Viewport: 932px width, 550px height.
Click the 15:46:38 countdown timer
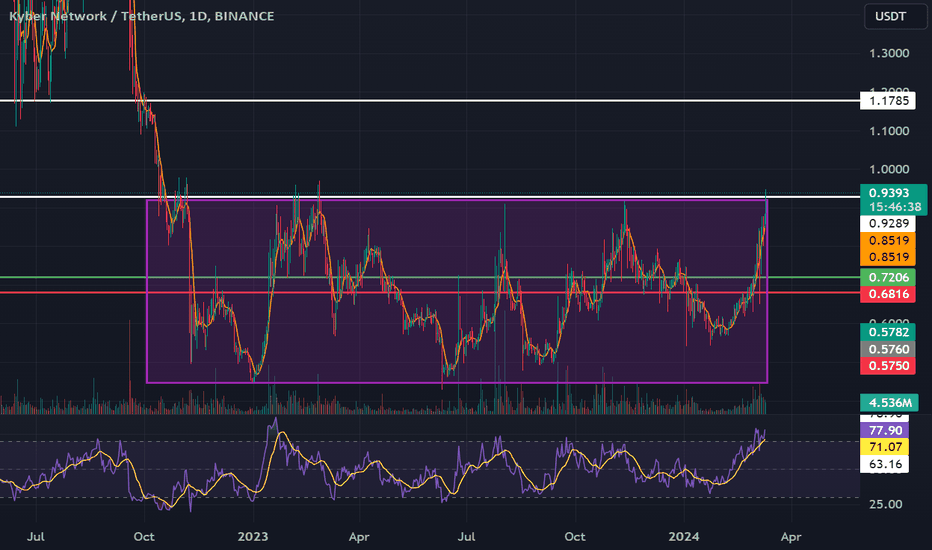coord(895,207)
